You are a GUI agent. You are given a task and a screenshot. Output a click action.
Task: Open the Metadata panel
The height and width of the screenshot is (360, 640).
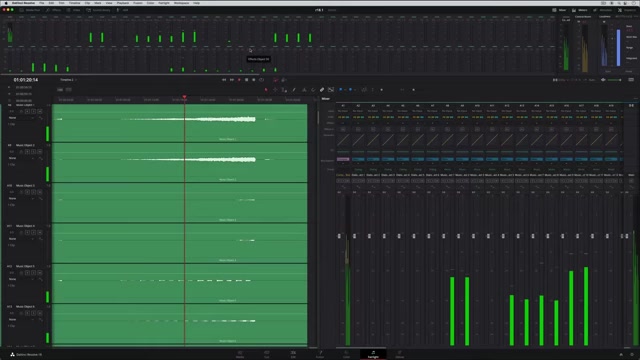click(x=602, y=10)
